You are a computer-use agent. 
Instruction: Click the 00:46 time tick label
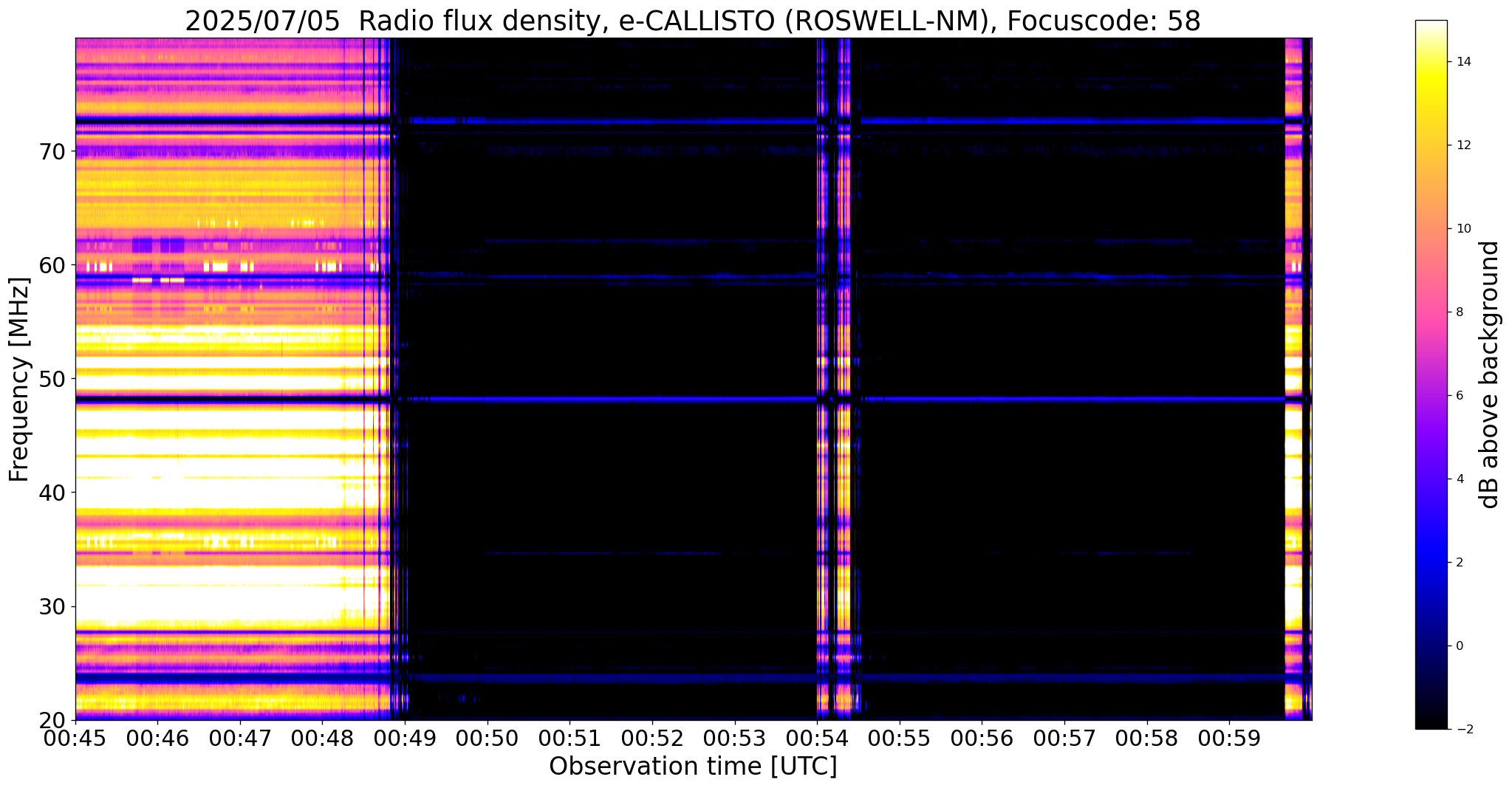click(157, 738)
